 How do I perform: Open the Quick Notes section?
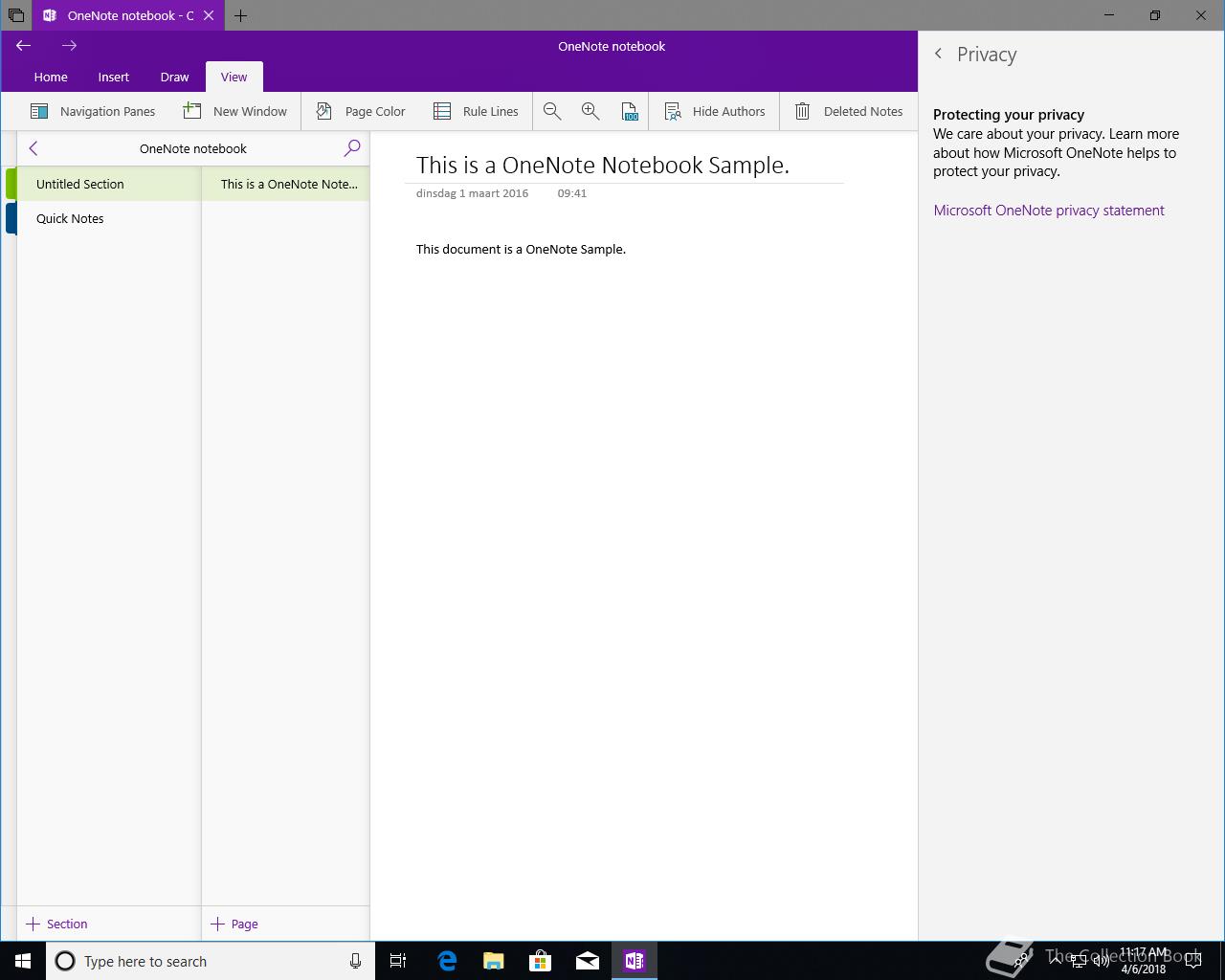coord(109,218)
